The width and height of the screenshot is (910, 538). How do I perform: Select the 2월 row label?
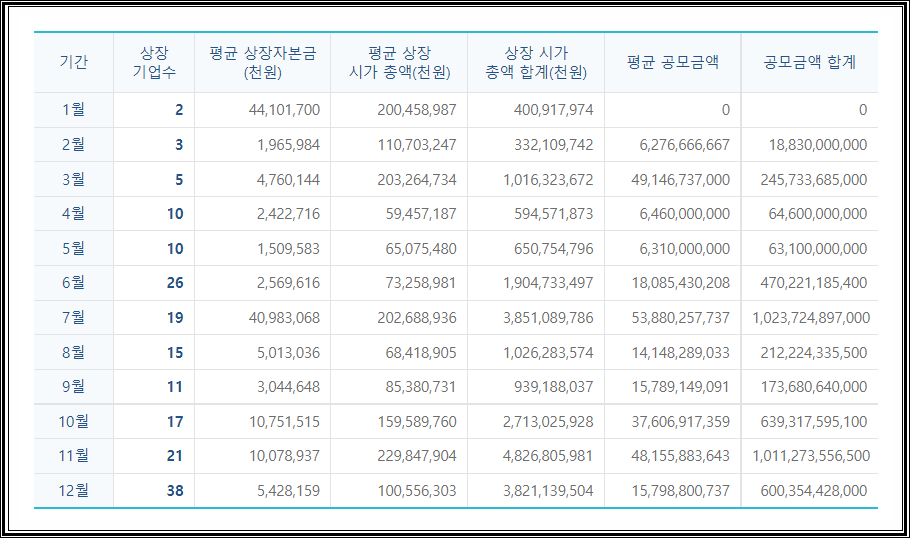[x=74, y=145]
